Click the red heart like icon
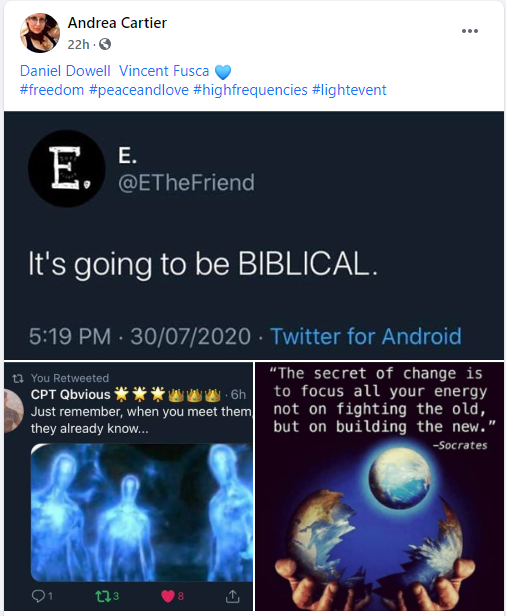This screenshot has height=616, width=506. 168,596
